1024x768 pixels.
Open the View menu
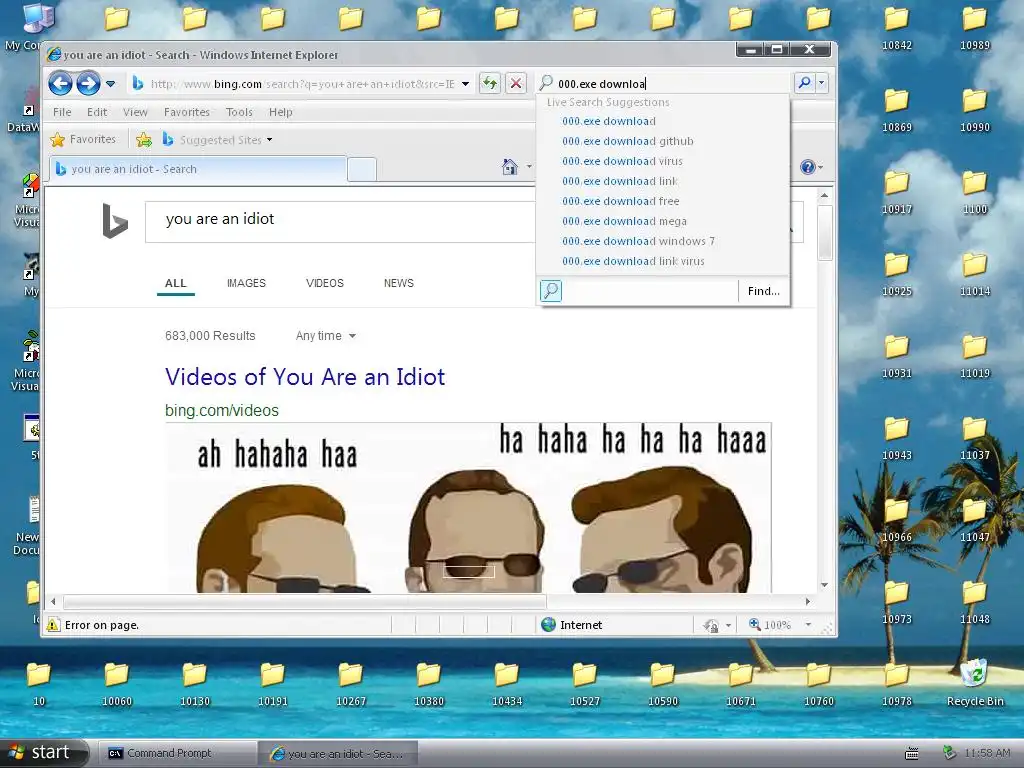(x=135, y=112)
